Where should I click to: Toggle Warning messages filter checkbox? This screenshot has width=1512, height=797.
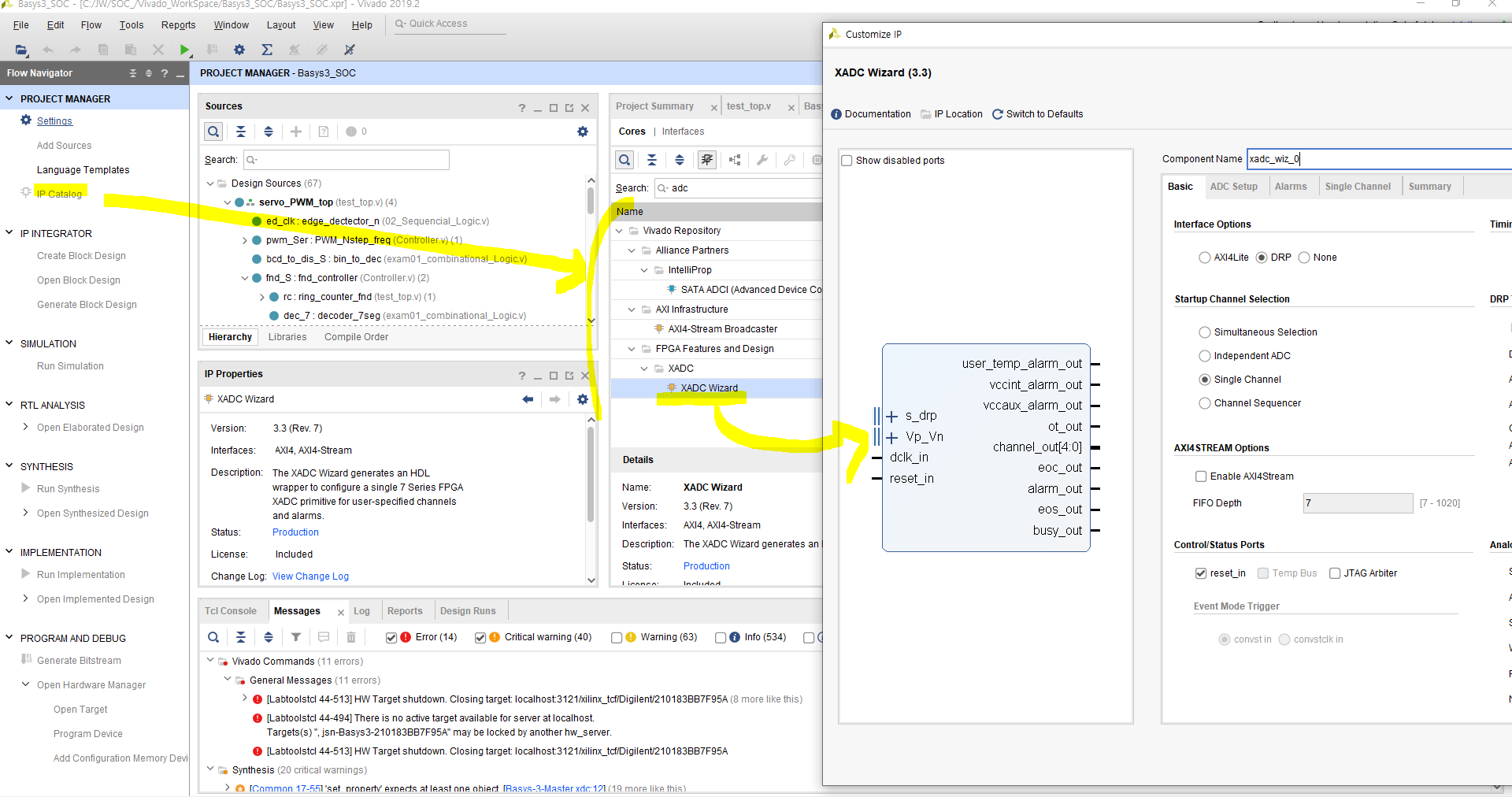tap(617, 638)
